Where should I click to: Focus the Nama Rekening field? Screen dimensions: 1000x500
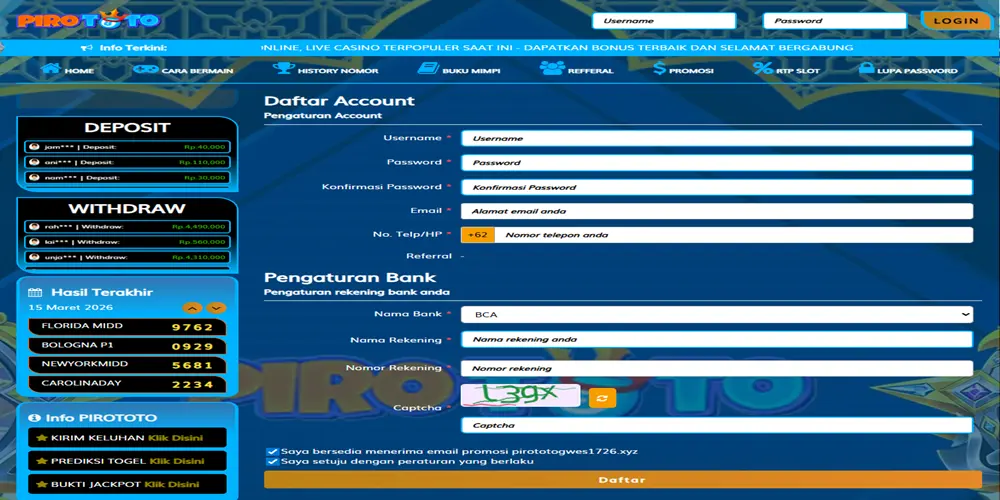(x=717, y=339)
